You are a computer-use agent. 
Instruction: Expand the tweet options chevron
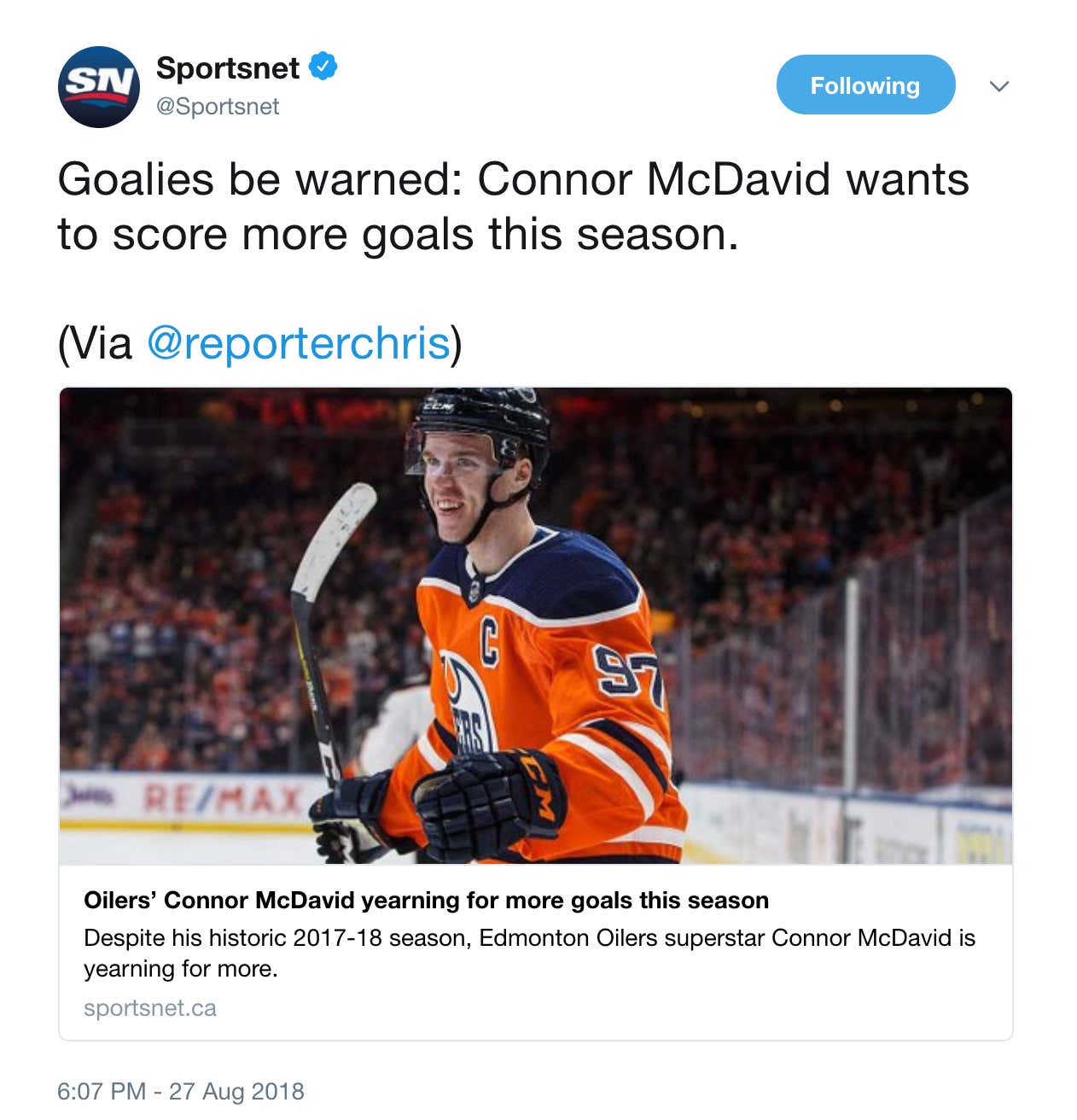[998, 86]
